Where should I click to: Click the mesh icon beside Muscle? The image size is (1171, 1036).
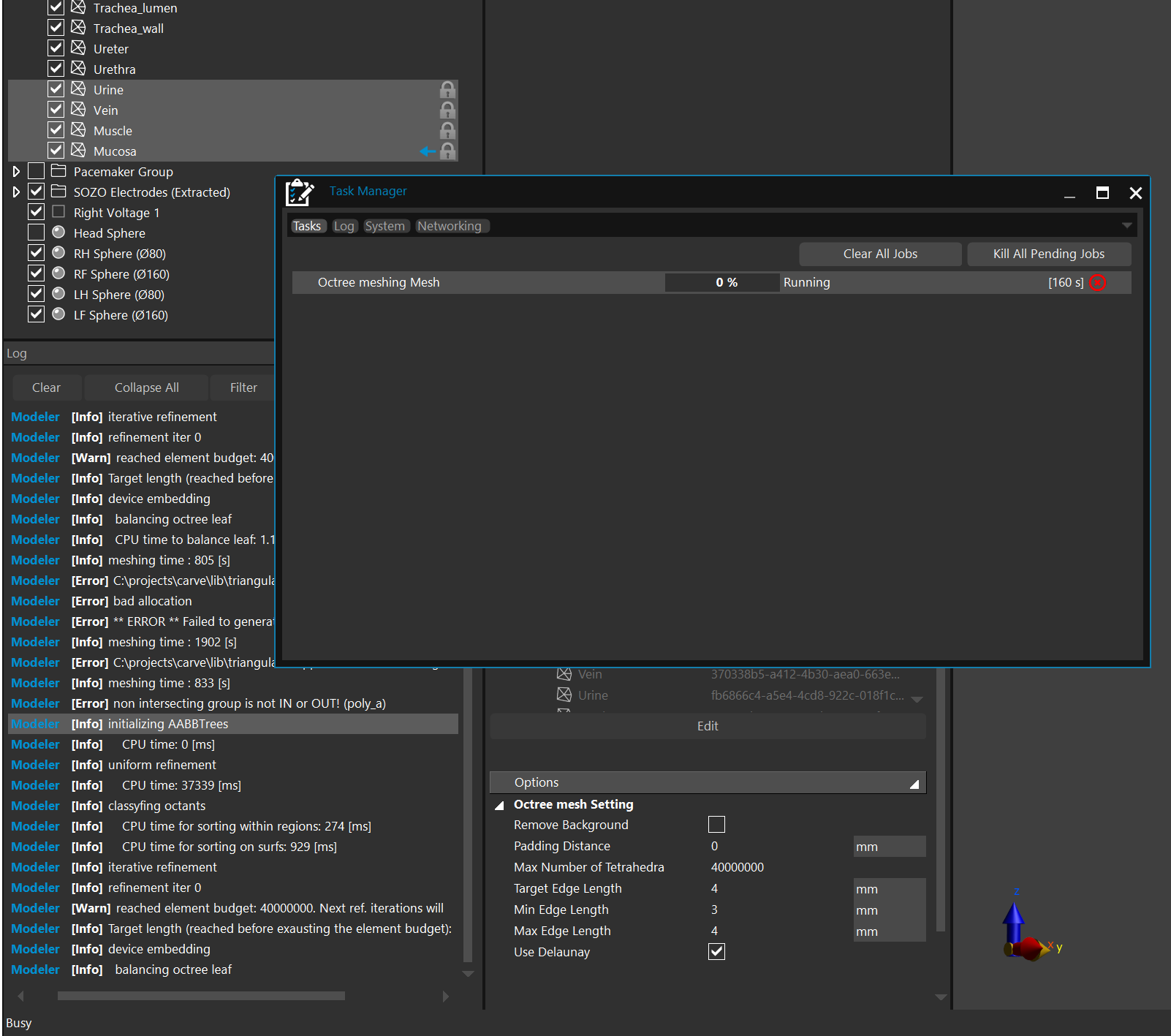(x=78, y=130)
